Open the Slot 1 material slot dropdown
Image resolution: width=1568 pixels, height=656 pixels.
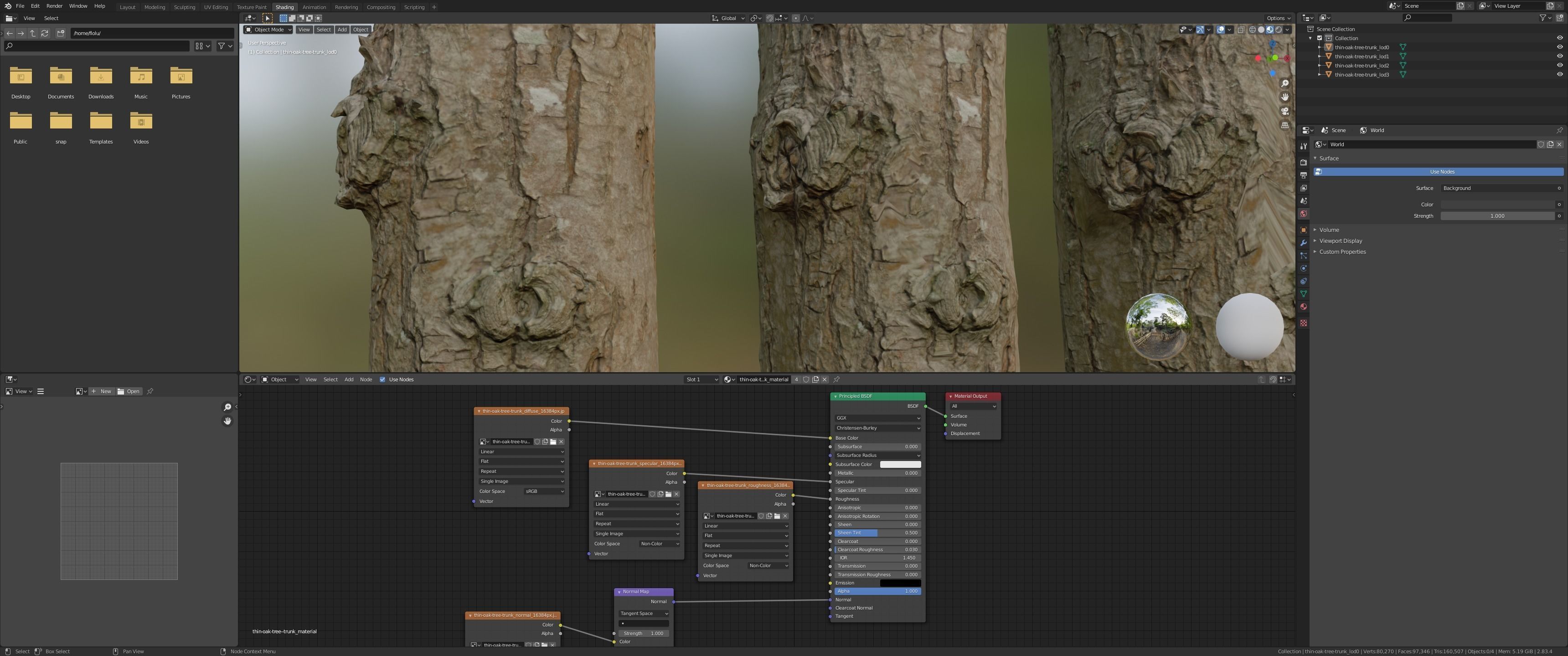[x=702, y=380]
